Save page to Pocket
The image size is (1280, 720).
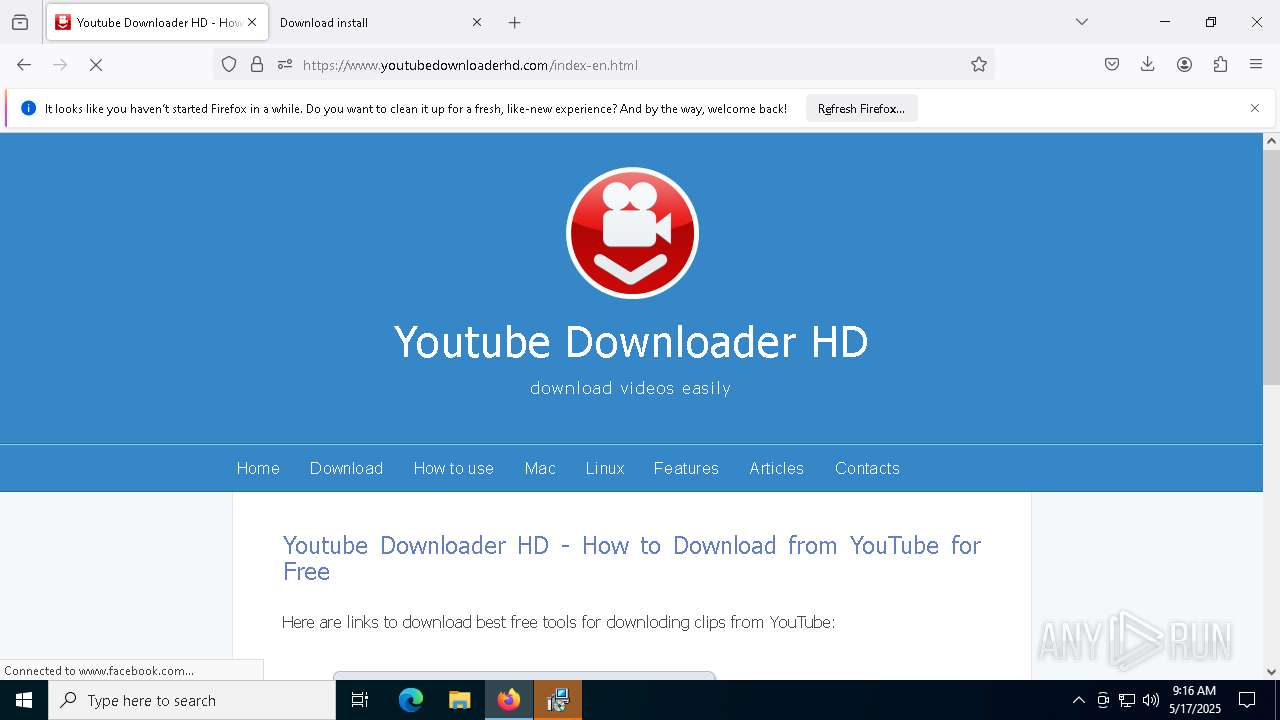[1112, 65]
